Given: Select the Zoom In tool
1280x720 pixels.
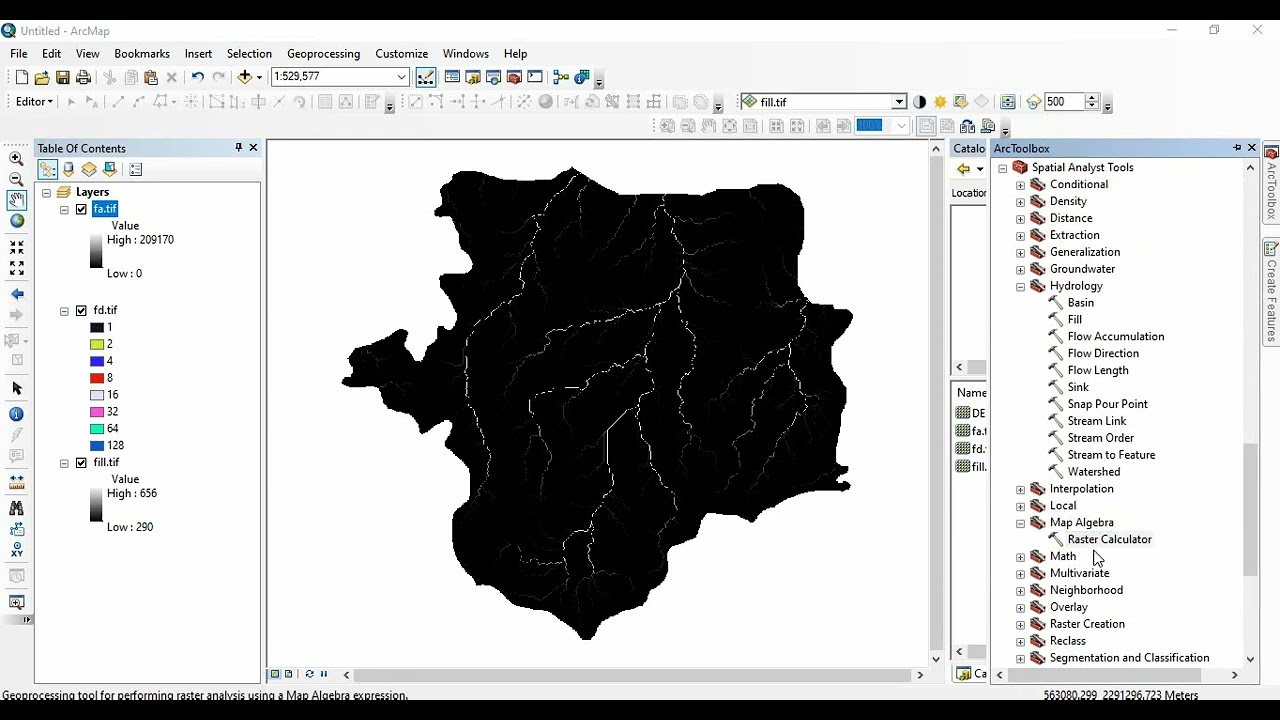Looking at the screenshot, I should coord(16,158).
